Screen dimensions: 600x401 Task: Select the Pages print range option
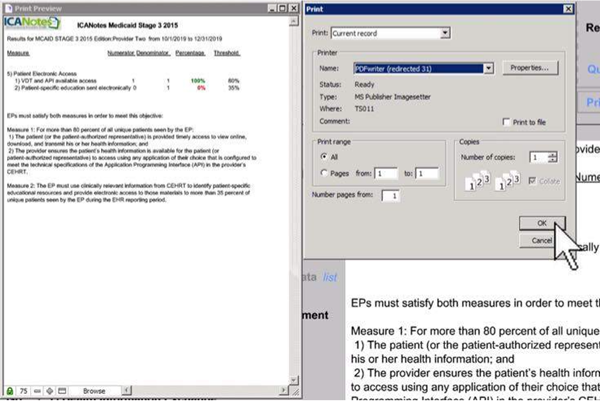pos(324,173)
